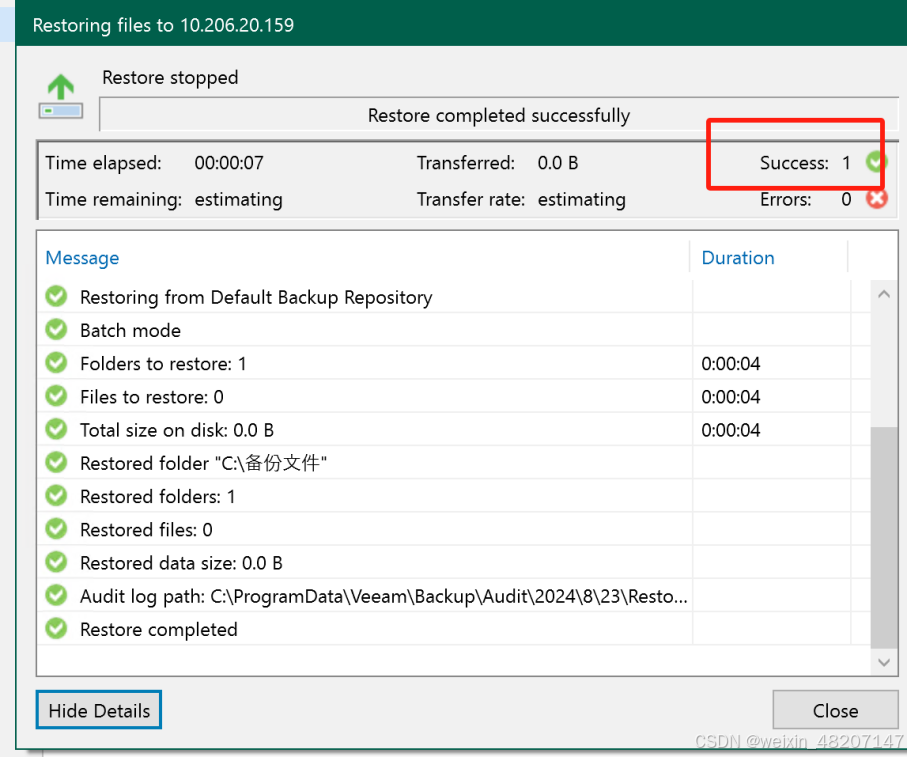Click check icon beside Restored data size

(56, 562)
